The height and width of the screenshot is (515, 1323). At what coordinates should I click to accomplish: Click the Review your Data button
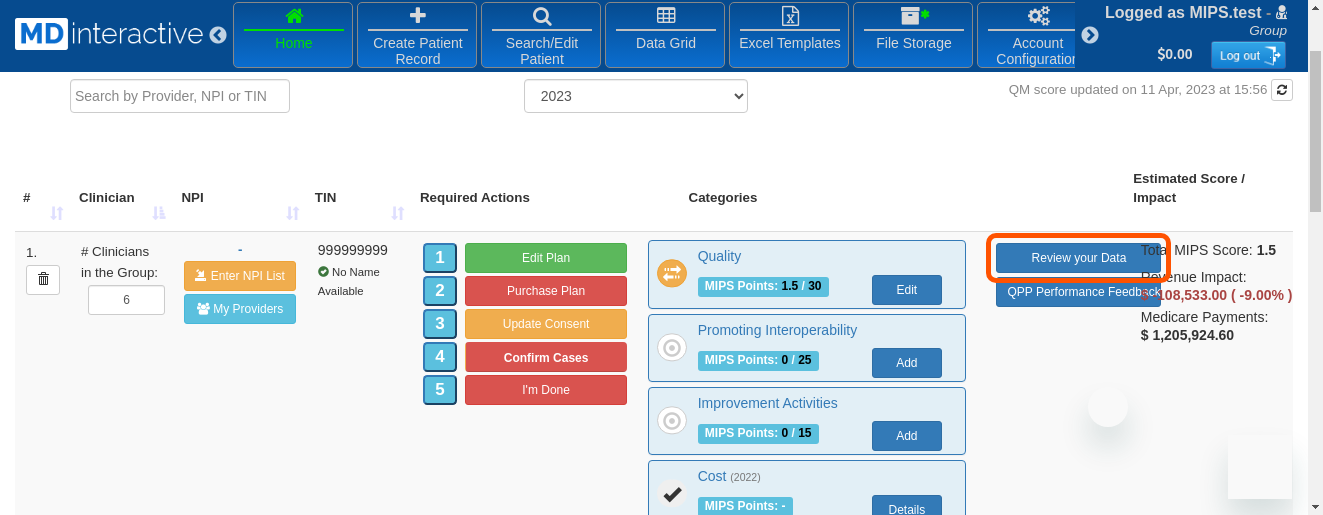(1078, 258)
